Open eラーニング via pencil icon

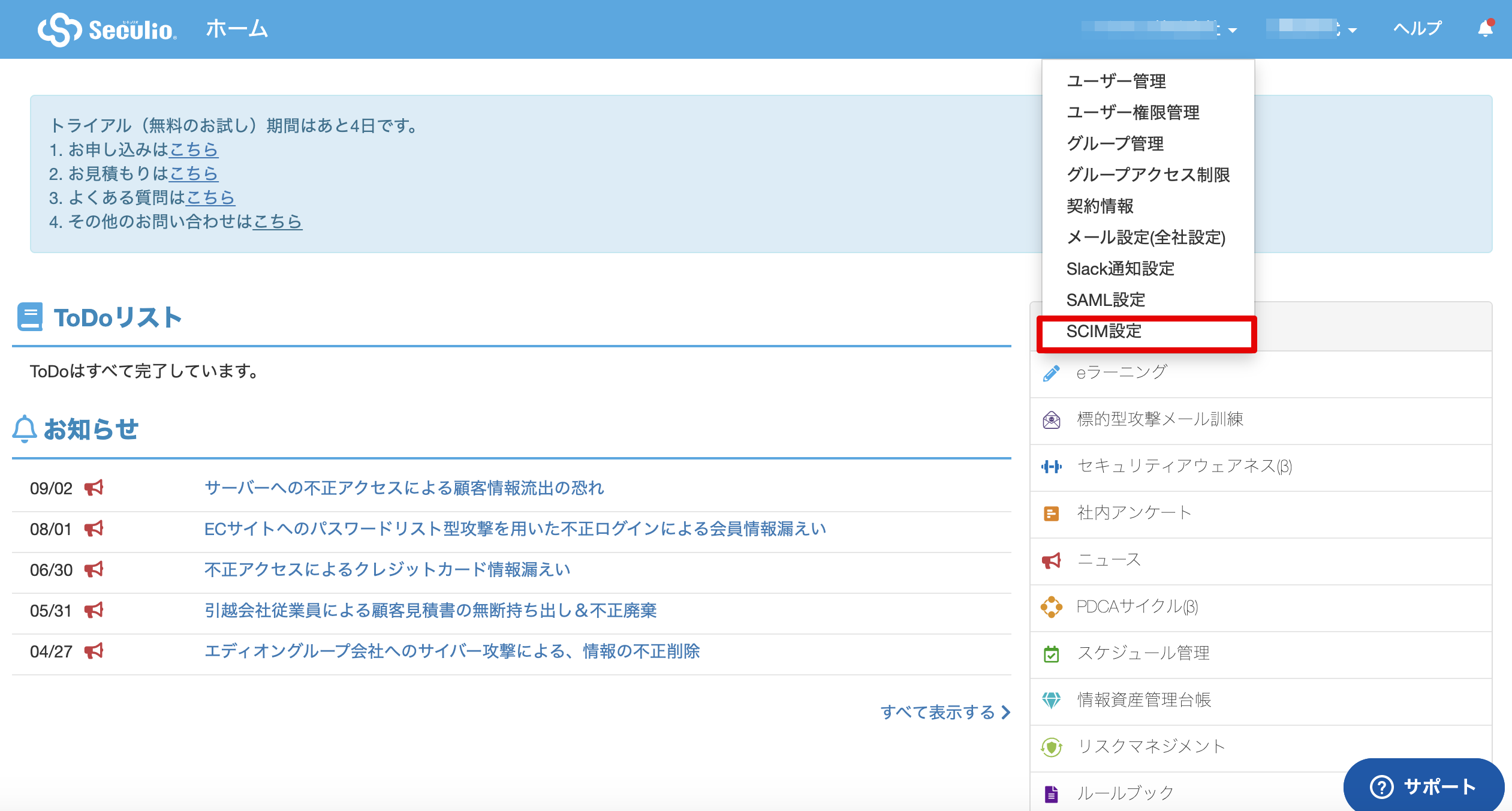pos(1052,373)
